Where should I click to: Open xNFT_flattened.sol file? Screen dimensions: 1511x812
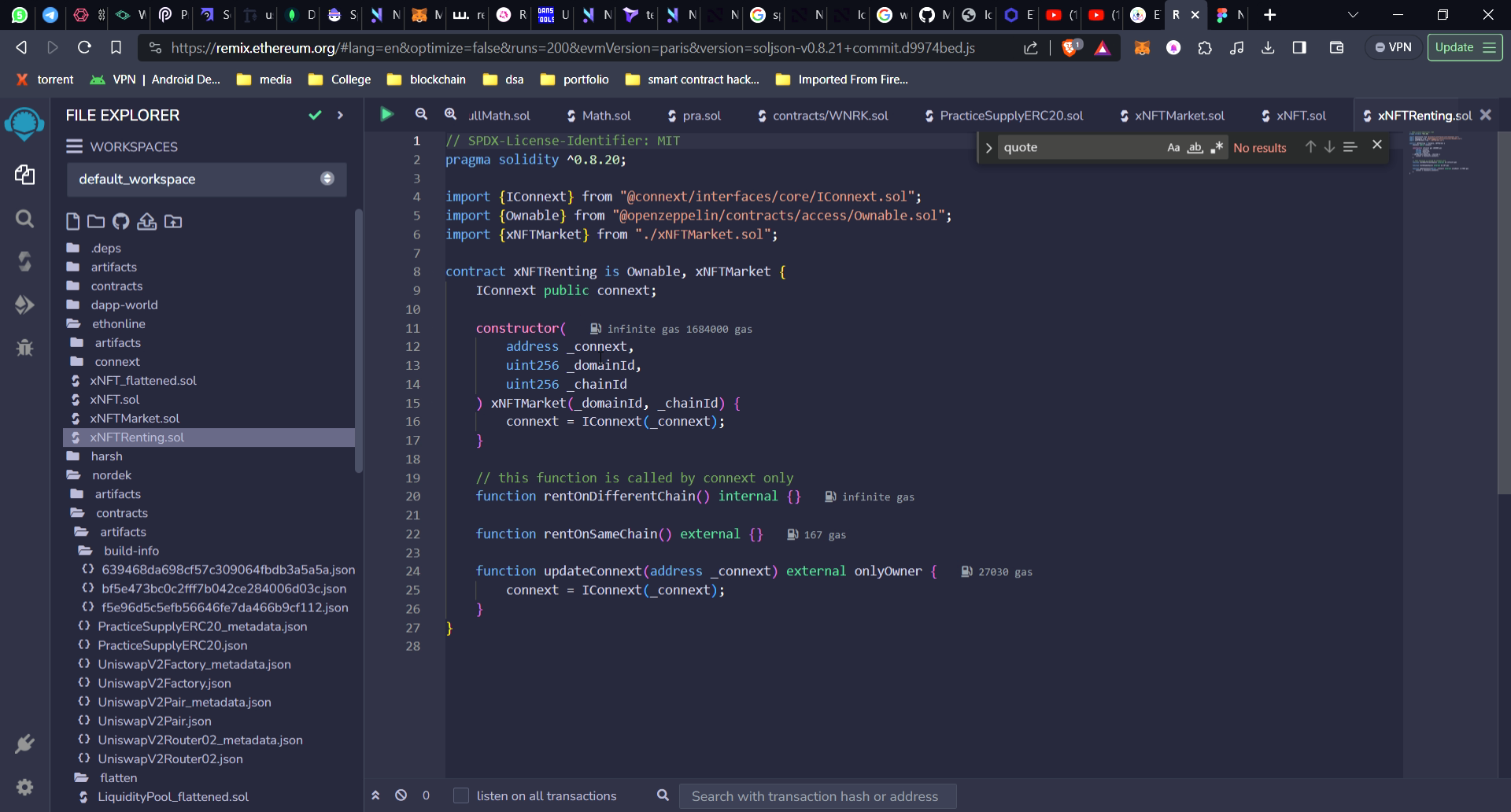[142, 380]
